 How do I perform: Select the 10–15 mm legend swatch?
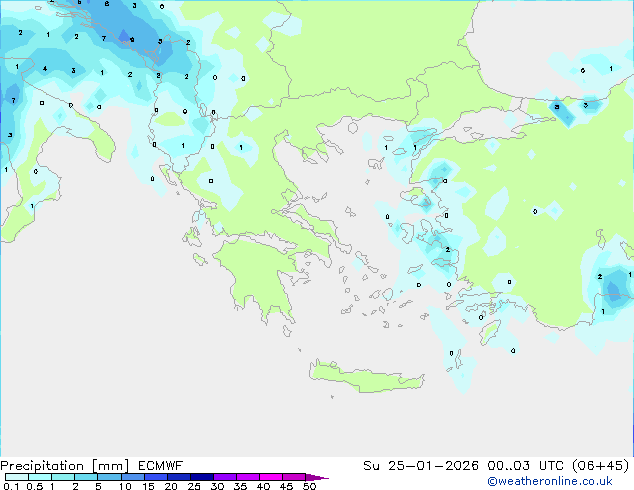point(132,477)
